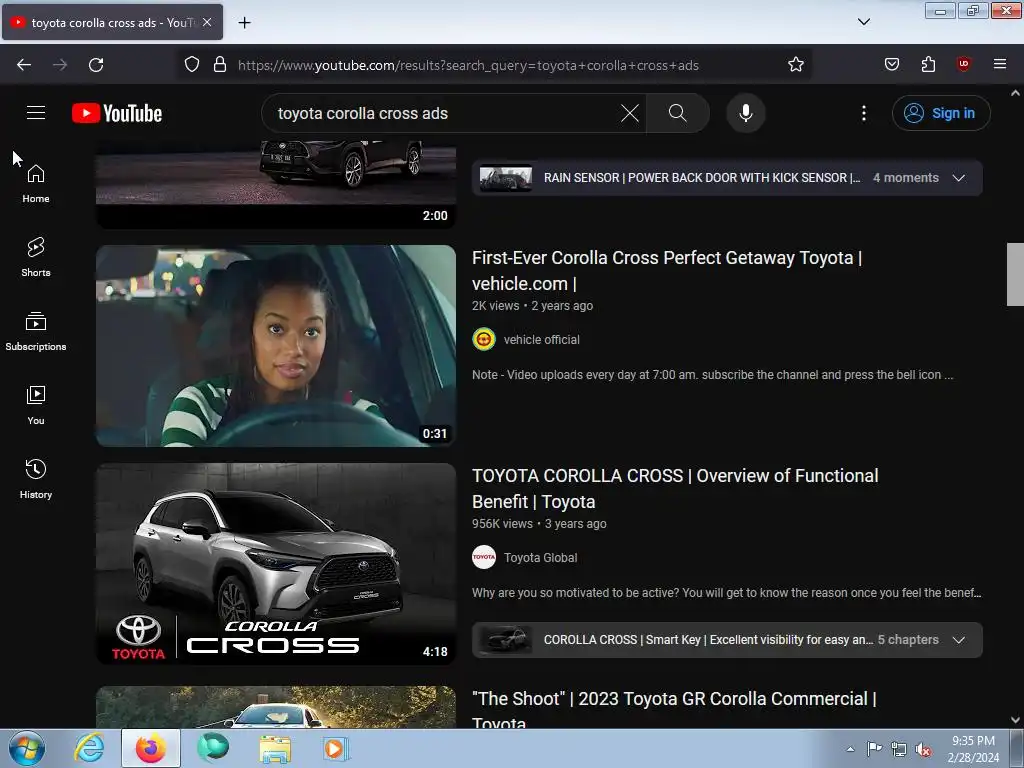Open Subscriptions in the sidebar

pos(36,331)
